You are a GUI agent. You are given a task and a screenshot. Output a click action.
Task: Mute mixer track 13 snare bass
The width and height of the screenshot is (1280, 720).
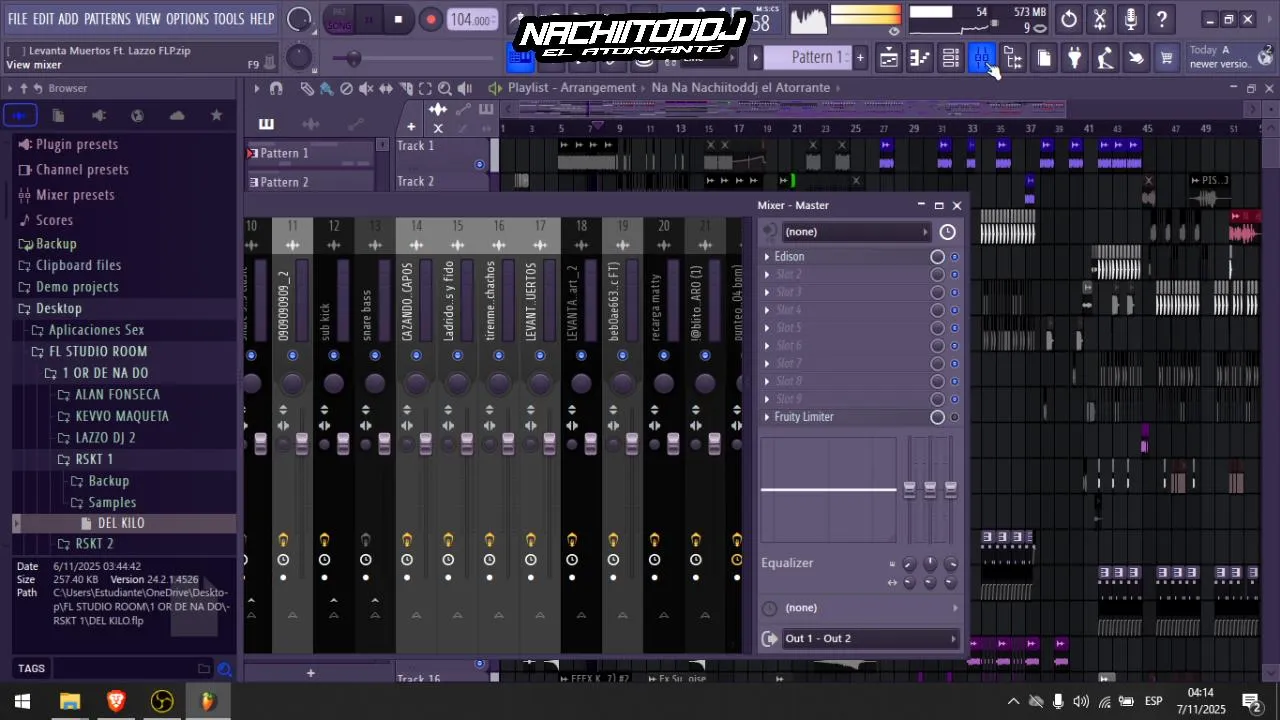coord(374,356)
